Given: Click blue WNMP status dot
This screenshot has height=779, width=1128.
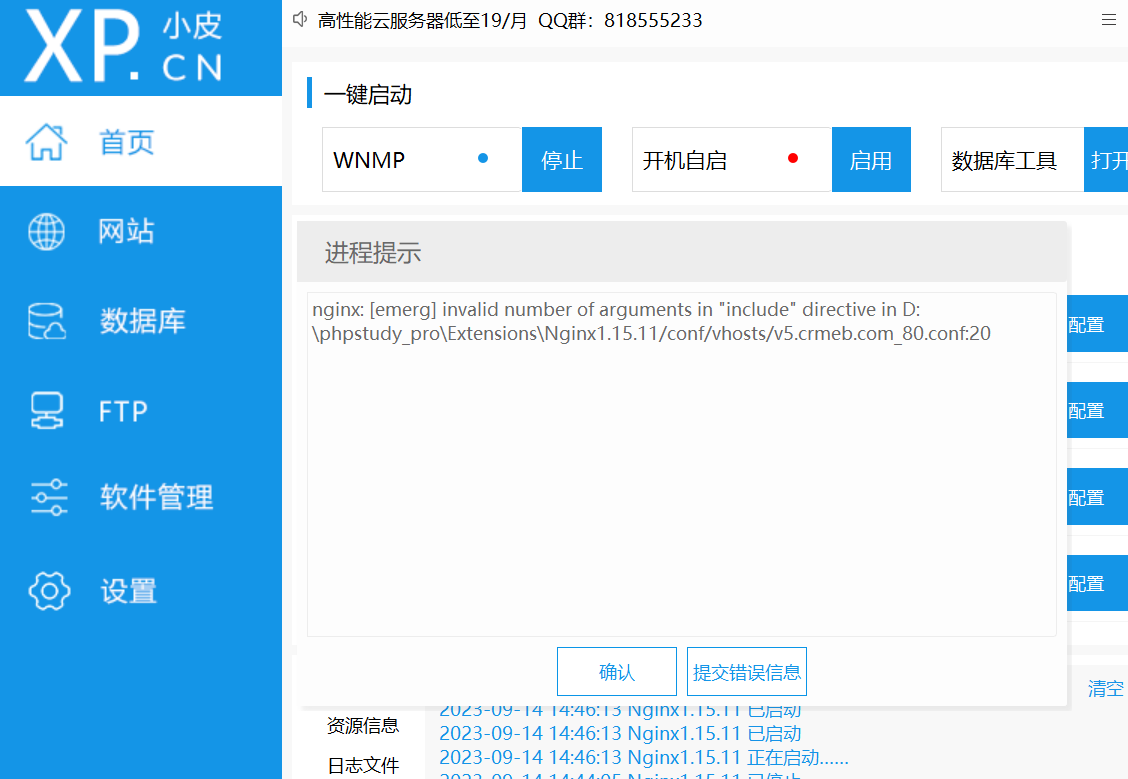Looking at the screenshot, I should click(483, 158).
